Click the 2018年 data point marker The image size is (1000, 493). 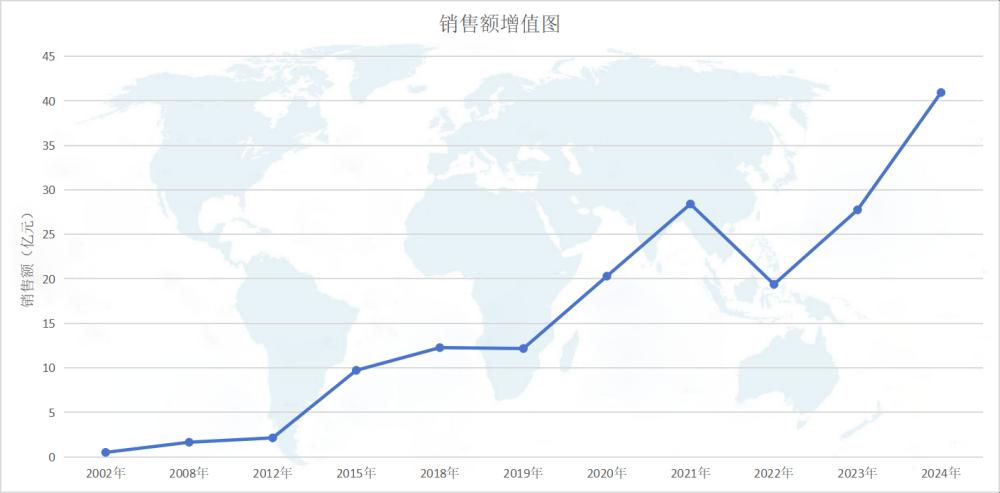pos(440,347)
